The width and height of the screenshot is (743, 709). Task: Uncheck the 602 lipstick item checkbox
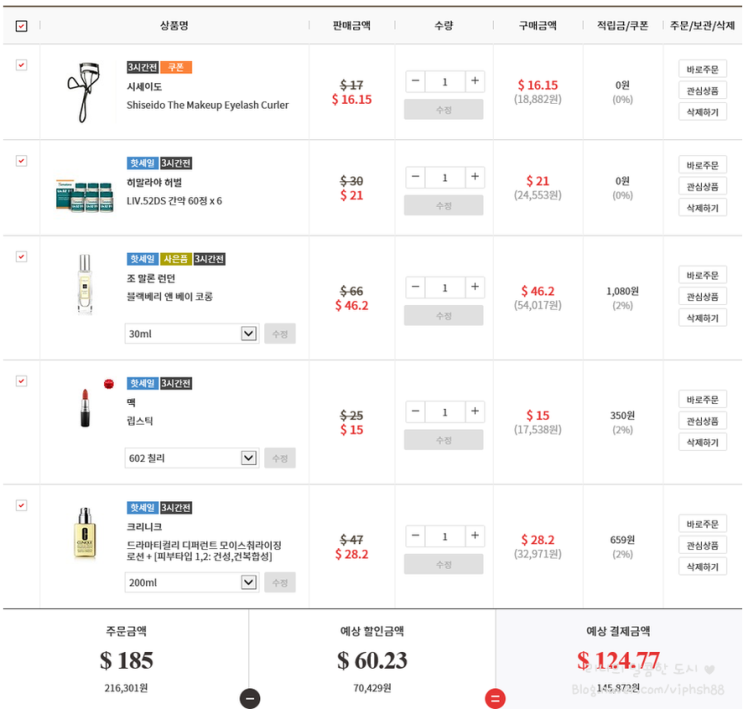coord(21,381)
